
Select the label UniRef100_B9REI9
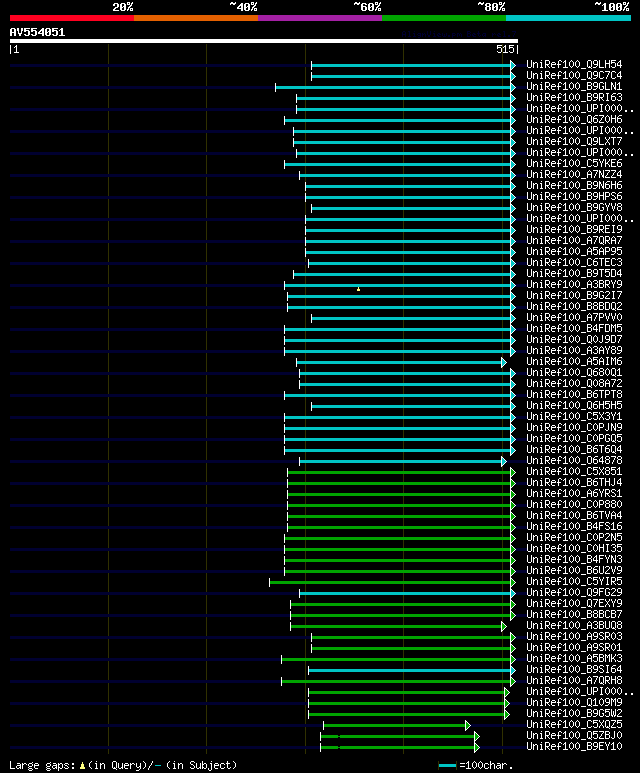574,230
